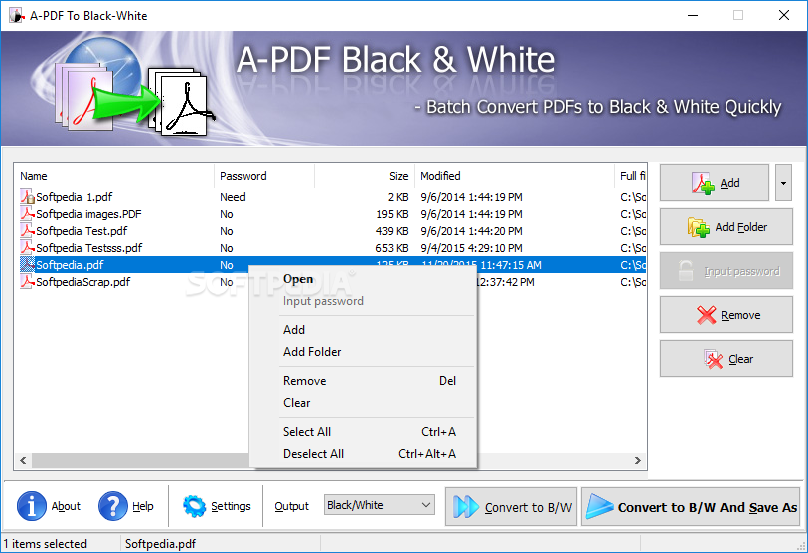Viewport: 808px width, 553px height.
Task: Click the date 9/4/2015 4:29:10 PM
Action: 472,248
